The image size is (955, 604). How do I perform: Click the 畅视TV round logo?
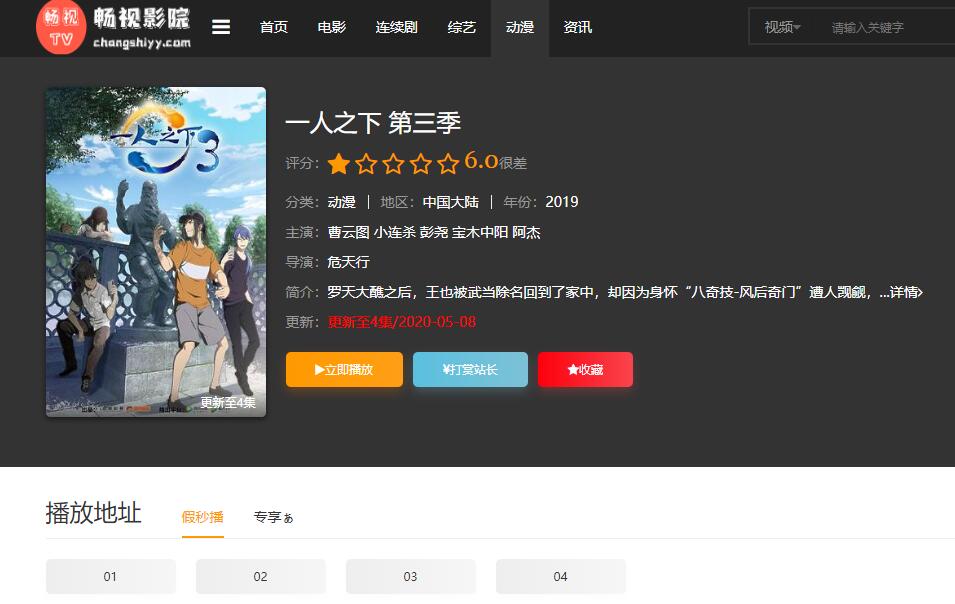point(61,27)
